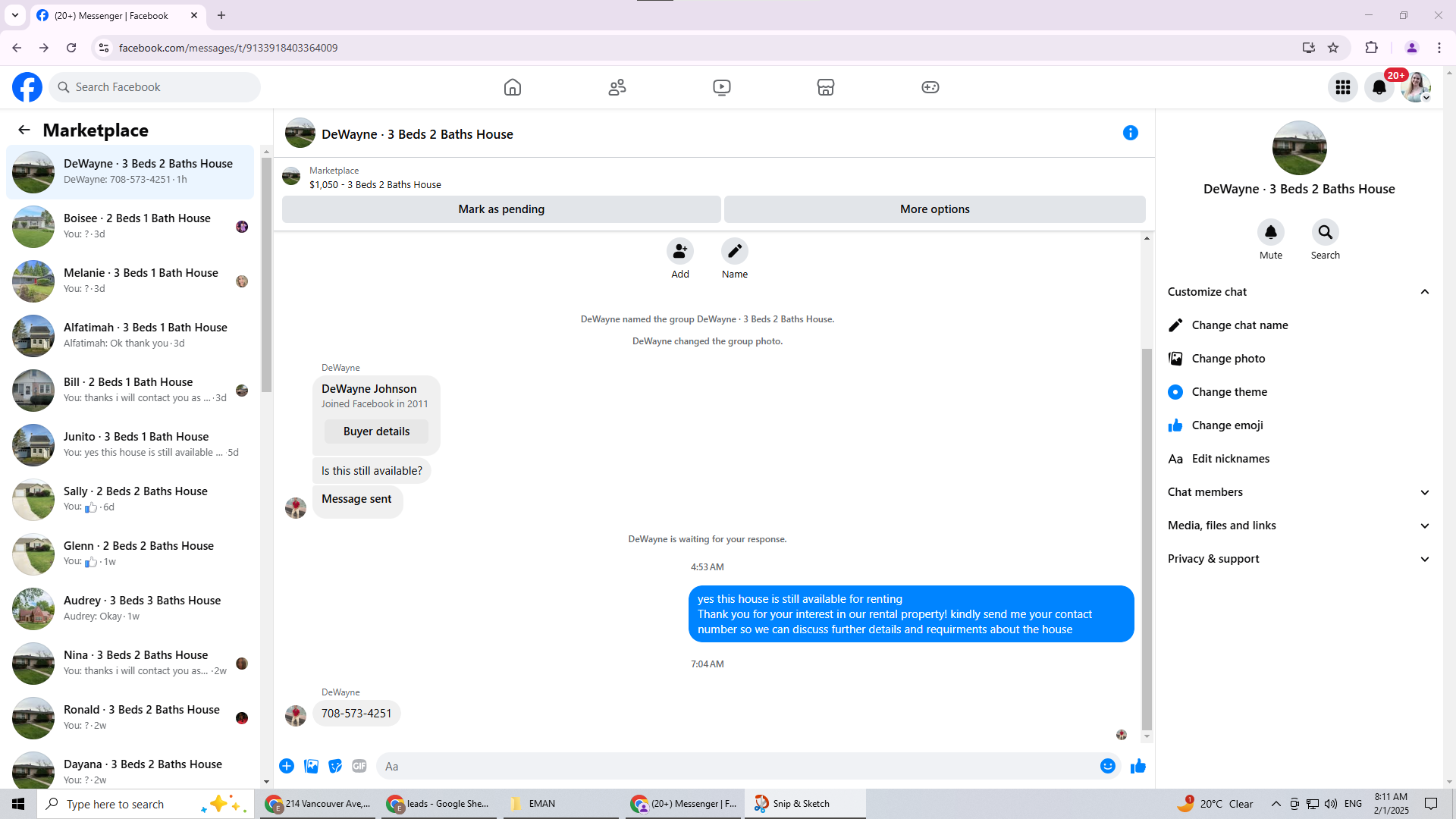This screenshot has height=819, width=1456.
Task: Open the Watch video tab icon
Action: pos(721,87)
